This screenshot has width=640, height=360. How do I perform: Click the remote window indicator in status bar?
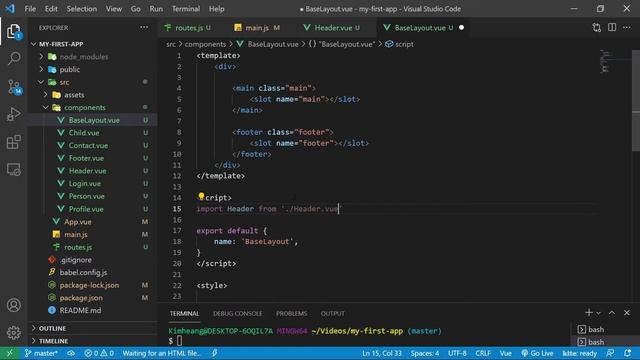point(9,353)
